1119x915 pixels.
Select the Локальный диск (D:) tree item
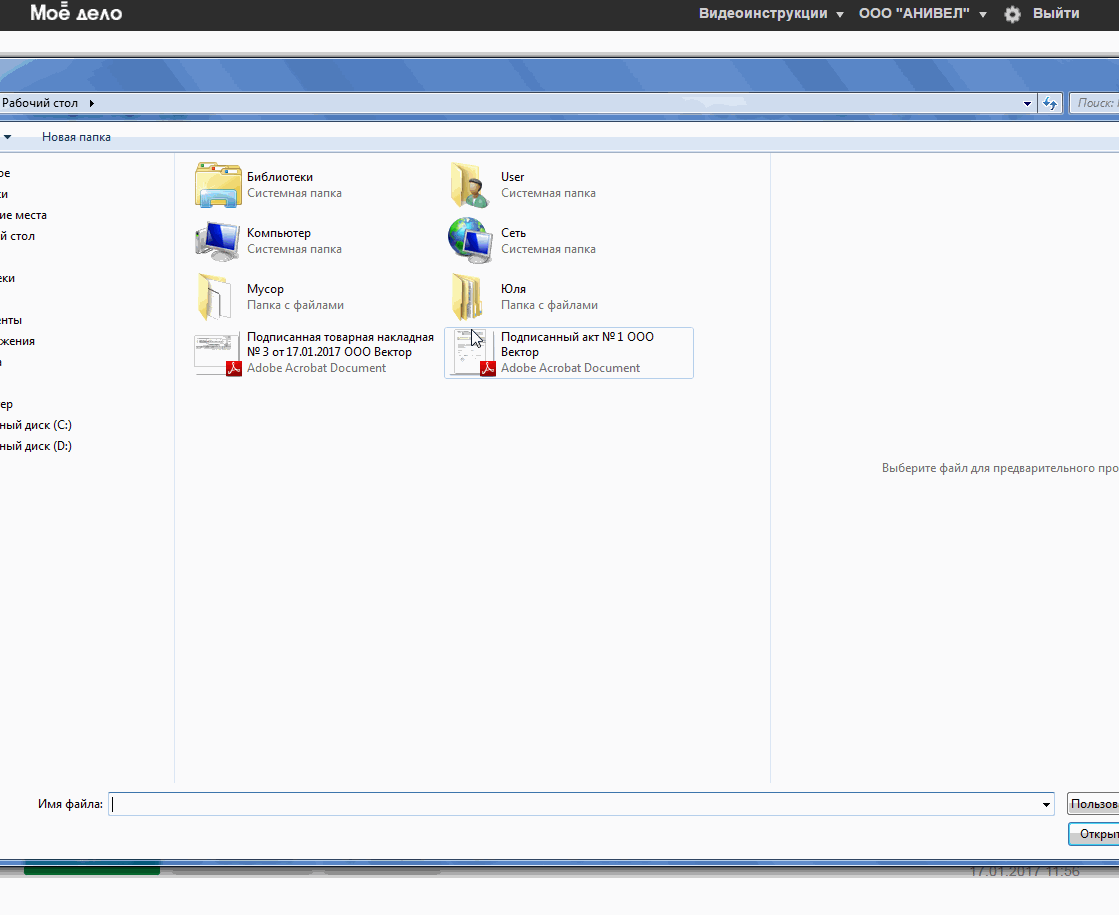[36, 446]
